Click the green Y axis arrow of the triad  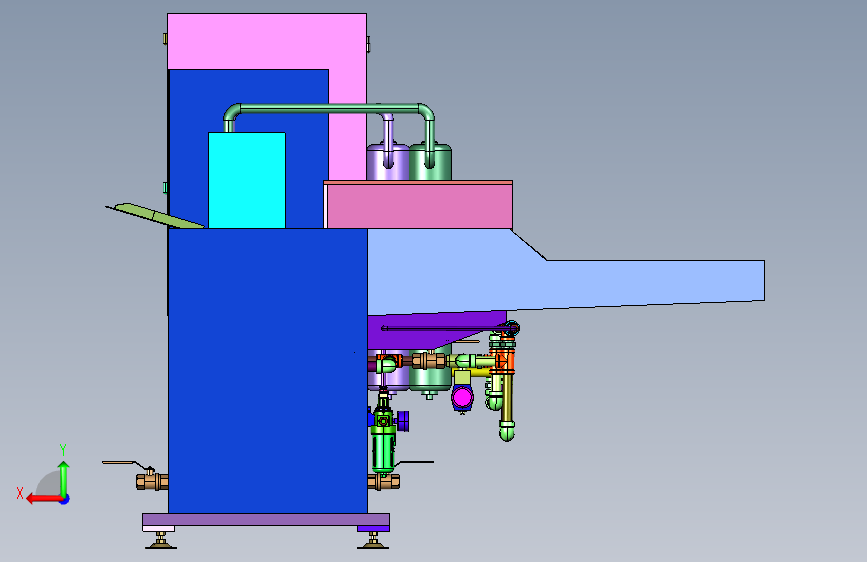tap(64, 478)
